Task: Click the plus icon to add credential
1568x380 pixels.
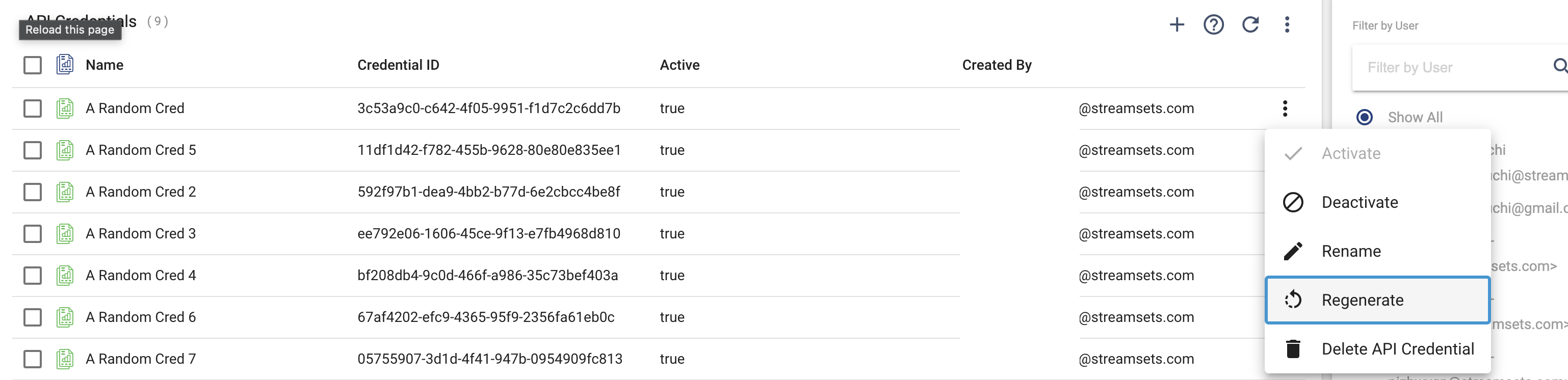Action: pos(1177,24)
